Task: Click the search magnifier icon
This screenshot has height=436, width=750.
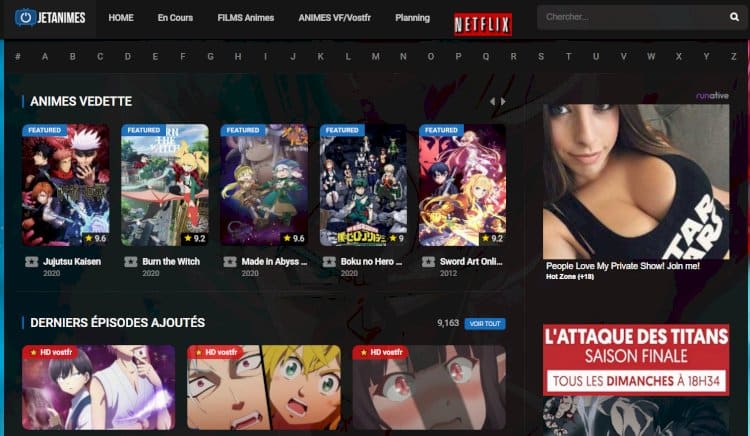Action: [733, 17]
